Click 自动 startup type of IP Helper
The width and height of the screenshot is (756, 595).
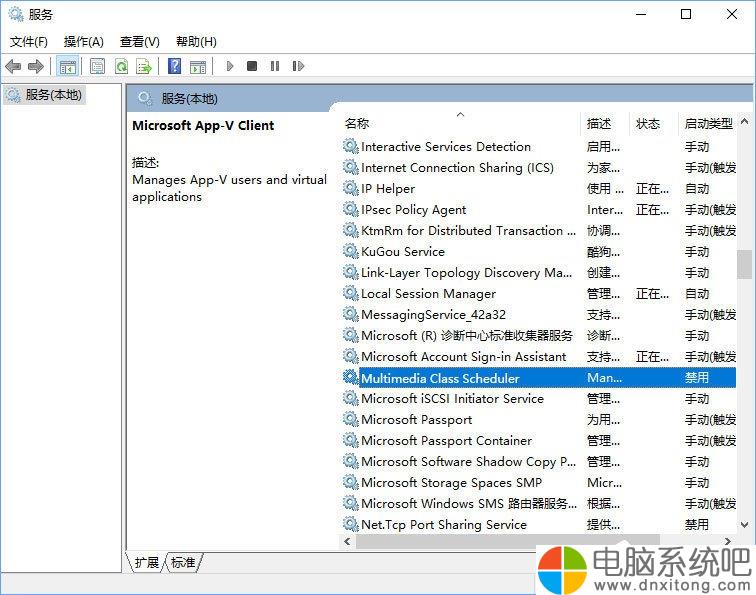pos(697,188)
